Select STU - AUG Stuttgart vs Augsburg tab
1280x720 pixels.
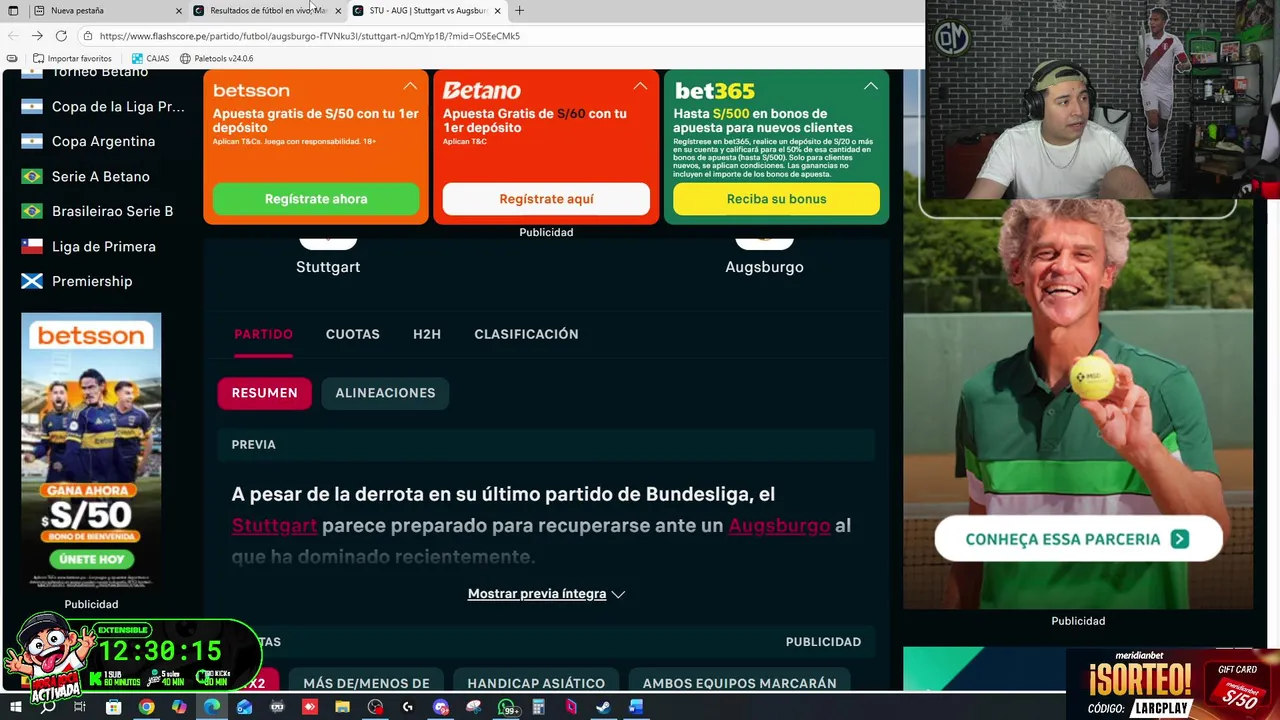427,11
